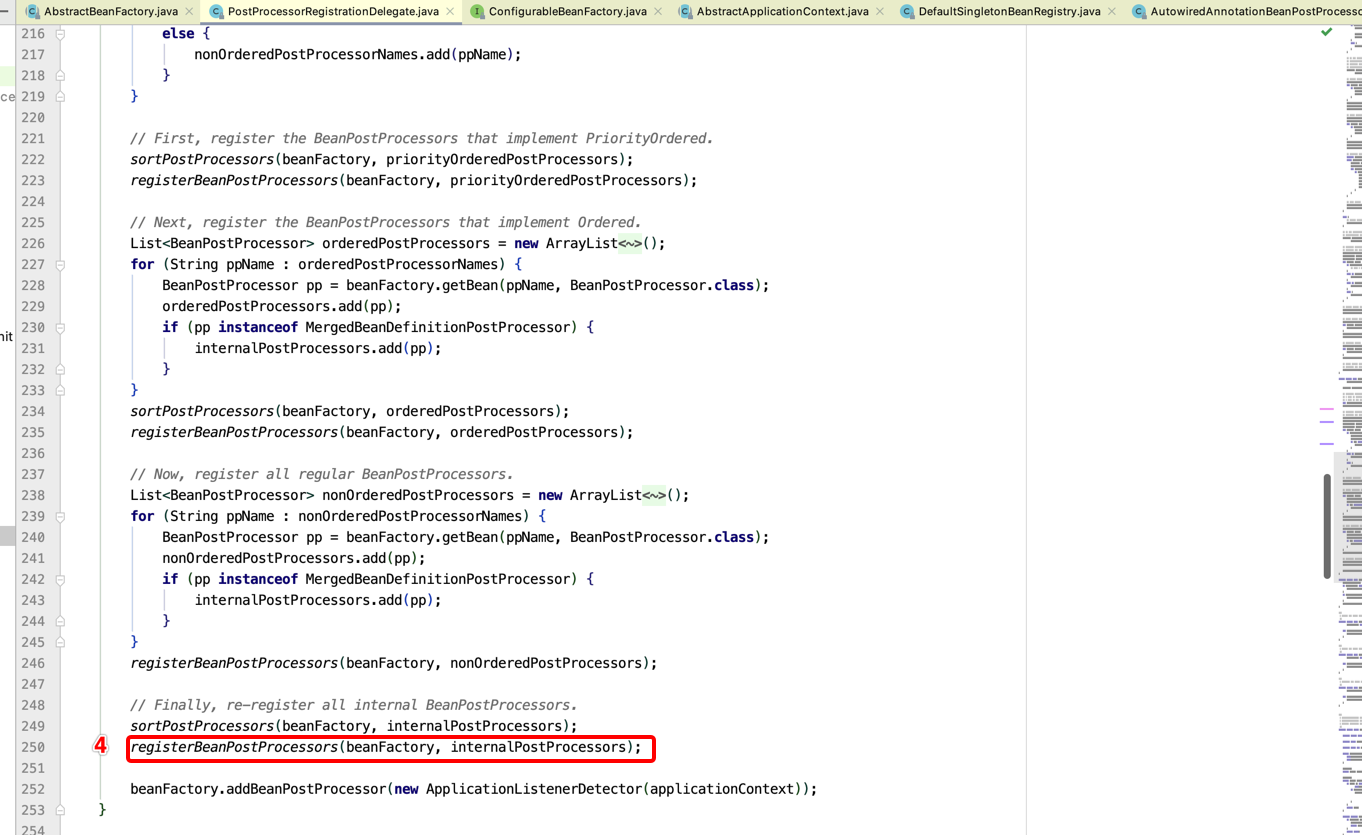Click line number 221 in the gutter
Screen dimensions: 1362x835
pyautogui.click(x=33, y=138)
